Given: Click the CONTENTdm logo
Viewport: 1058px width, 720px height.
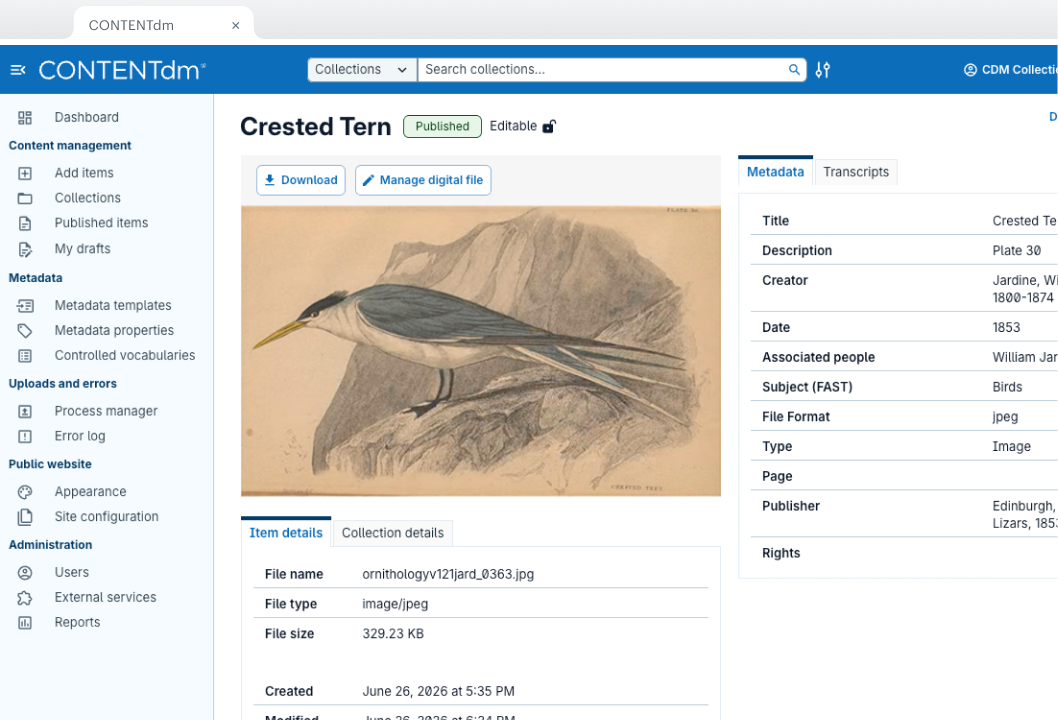Looking at the screenshot, I should click(122, 70).
